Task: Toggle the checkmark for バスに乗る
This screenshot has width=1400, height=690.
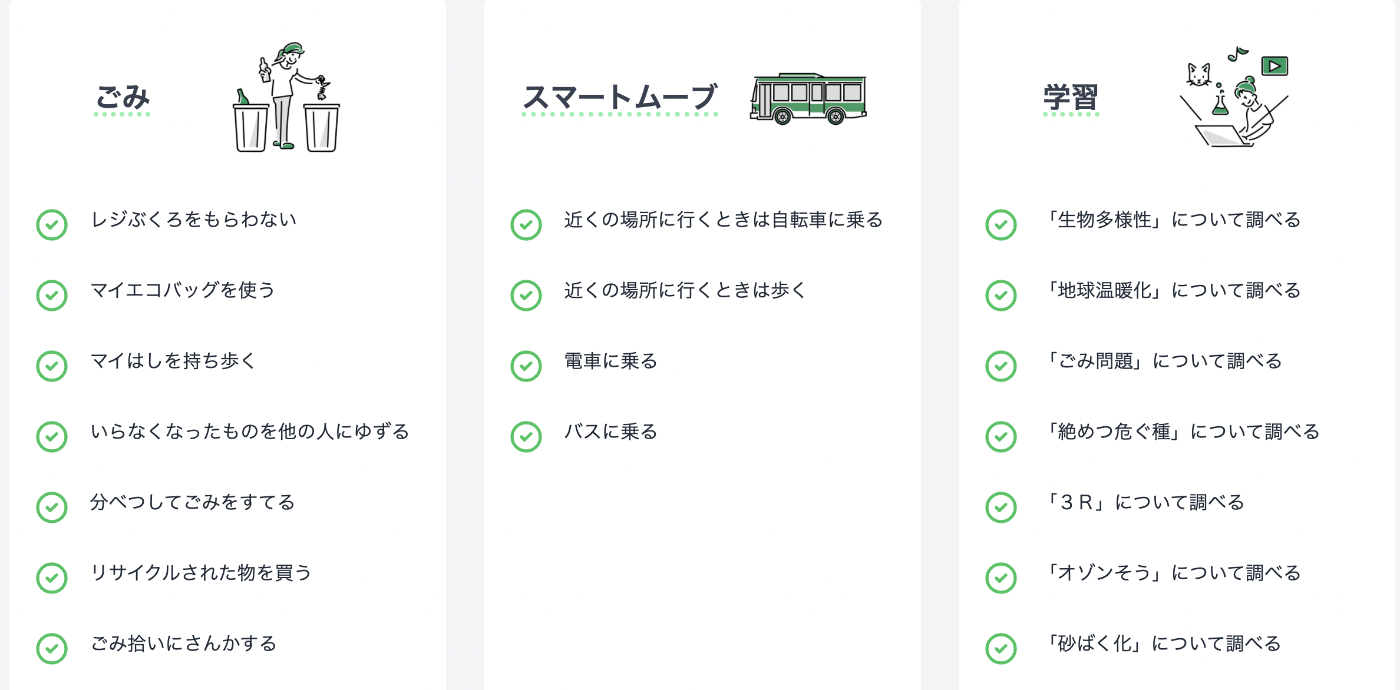Action: pyautogui.click(x=526, y=437)
